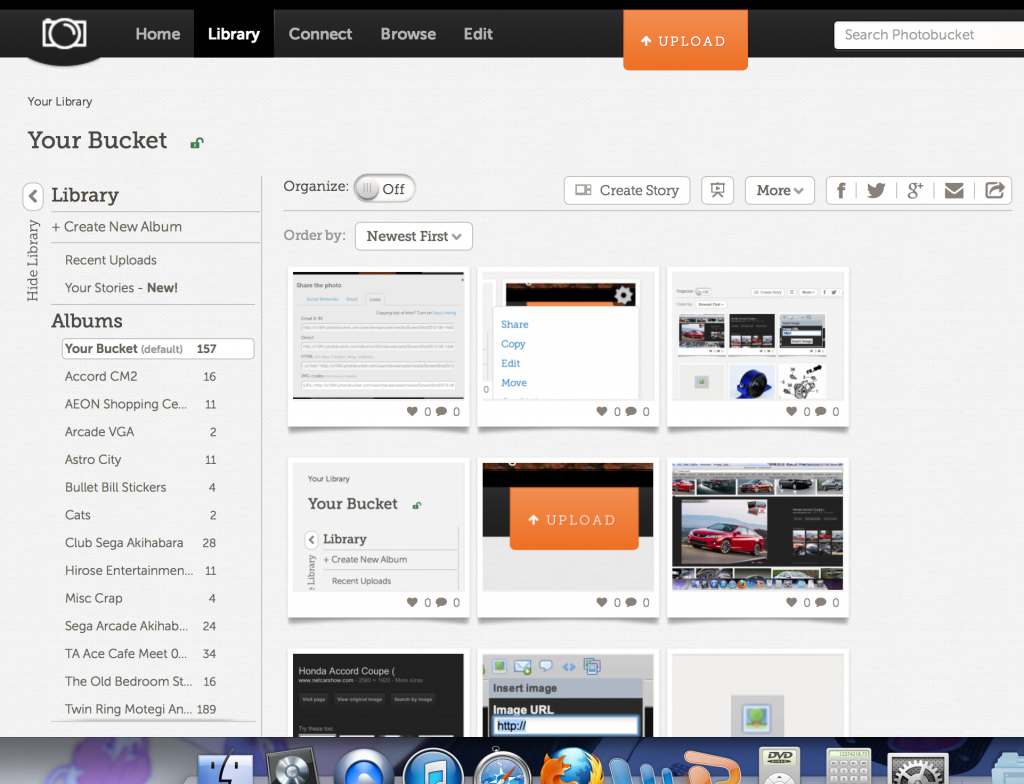Open the 'Club Sega Akihabara' album

tap(140, 543)
